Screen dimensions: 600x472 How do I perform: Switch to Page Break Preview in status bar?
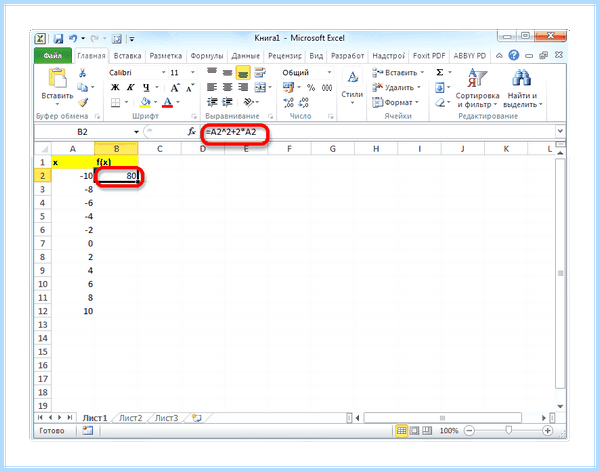427,431
